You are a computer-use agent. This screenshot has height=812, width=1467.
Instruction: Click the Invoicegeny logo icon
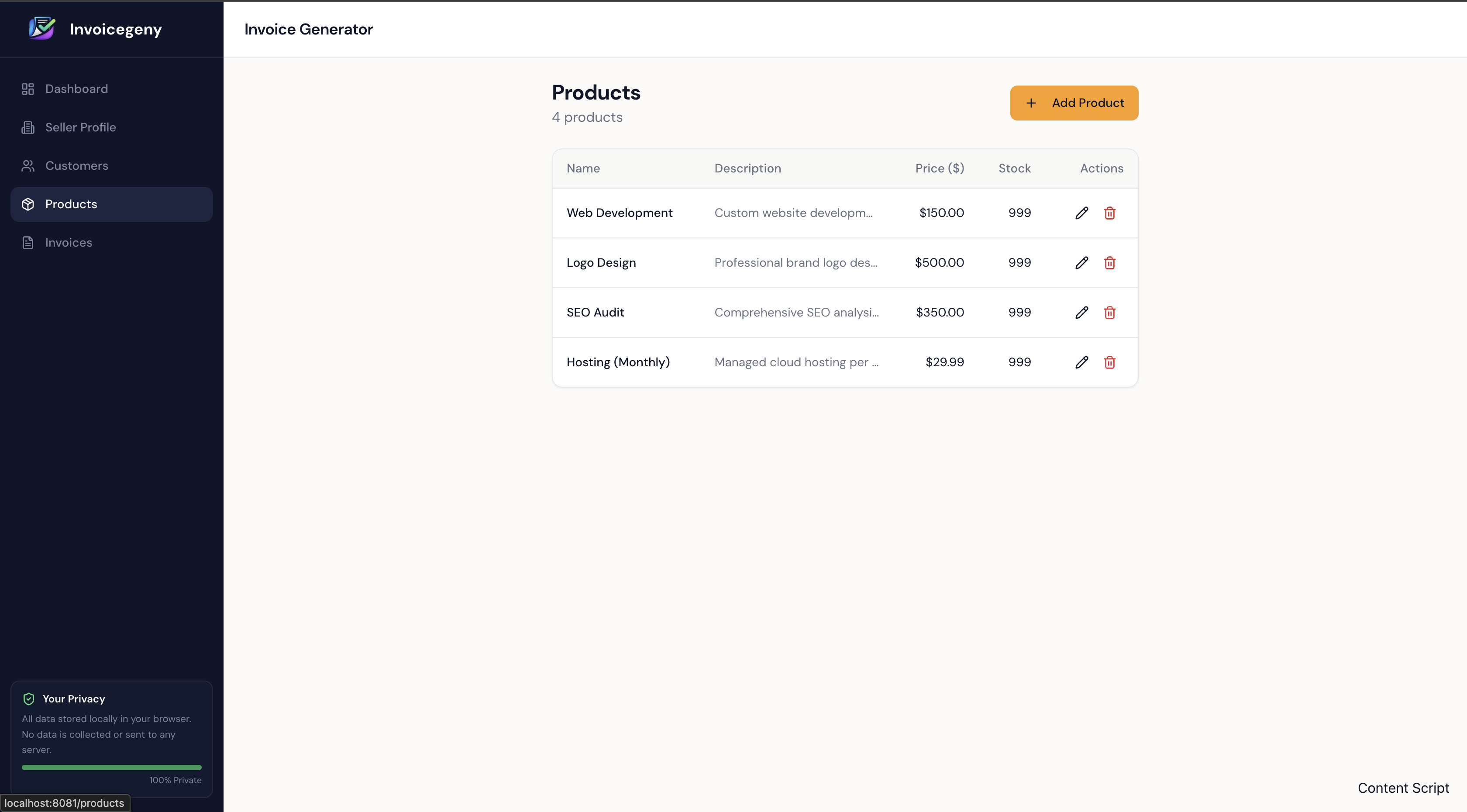(x=41, y=28)
